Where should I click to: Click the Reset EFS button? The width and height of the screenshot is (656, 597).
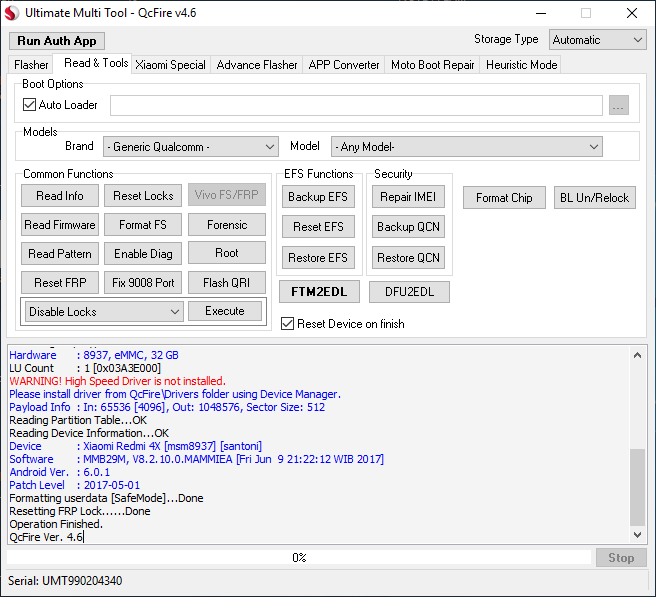click(x=318, y=227)
